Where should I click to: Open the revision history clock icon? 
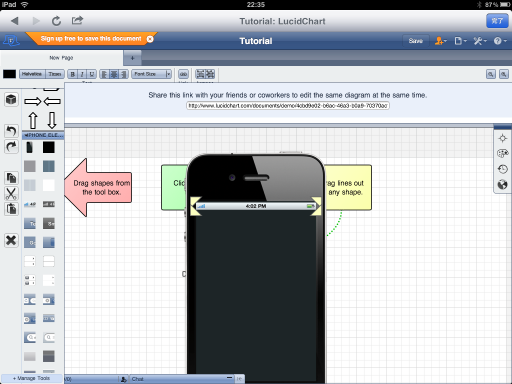click(502, 169)
